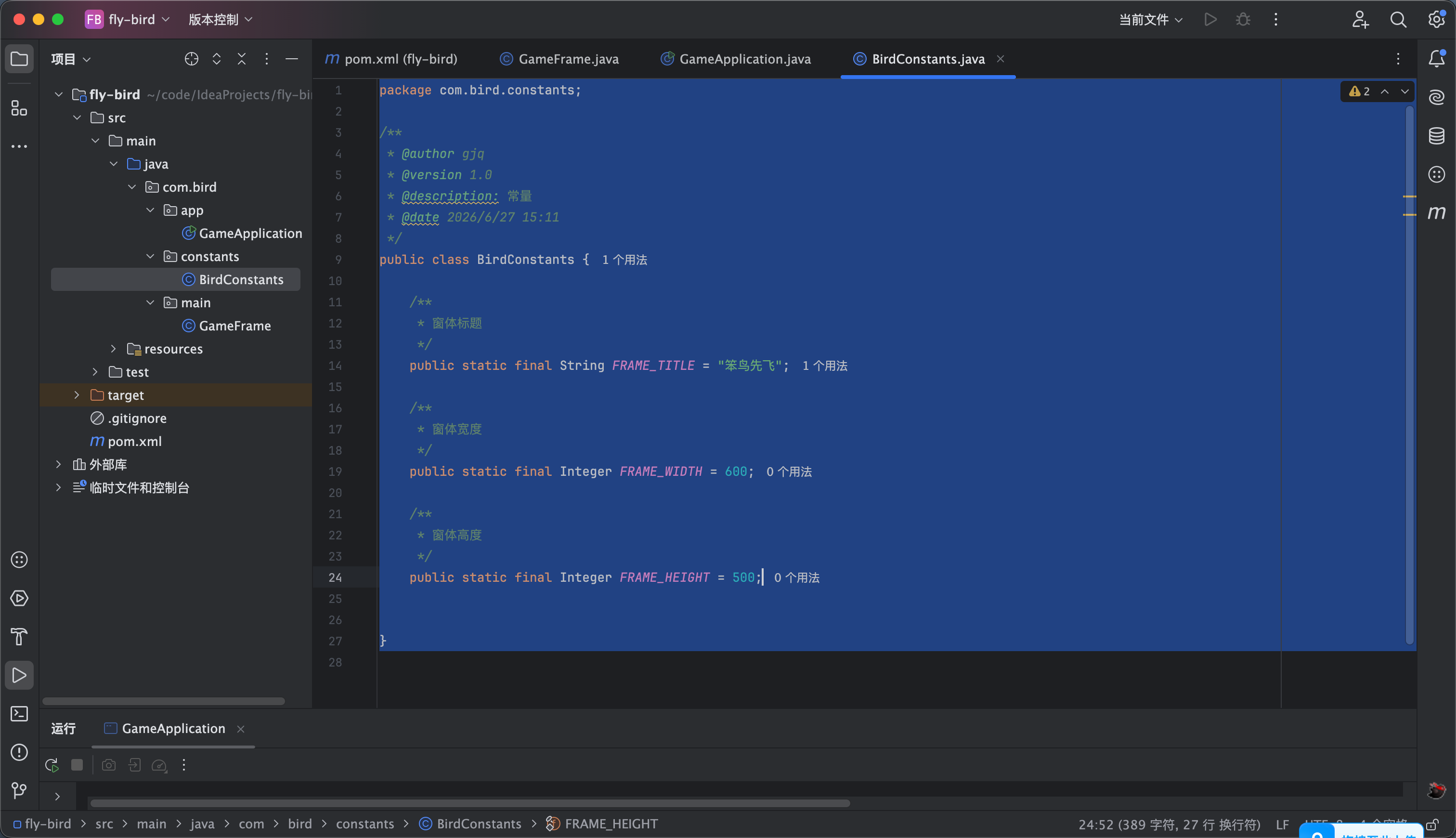
Task: Rerun GameApplication in Run panel
Action: 52,765
